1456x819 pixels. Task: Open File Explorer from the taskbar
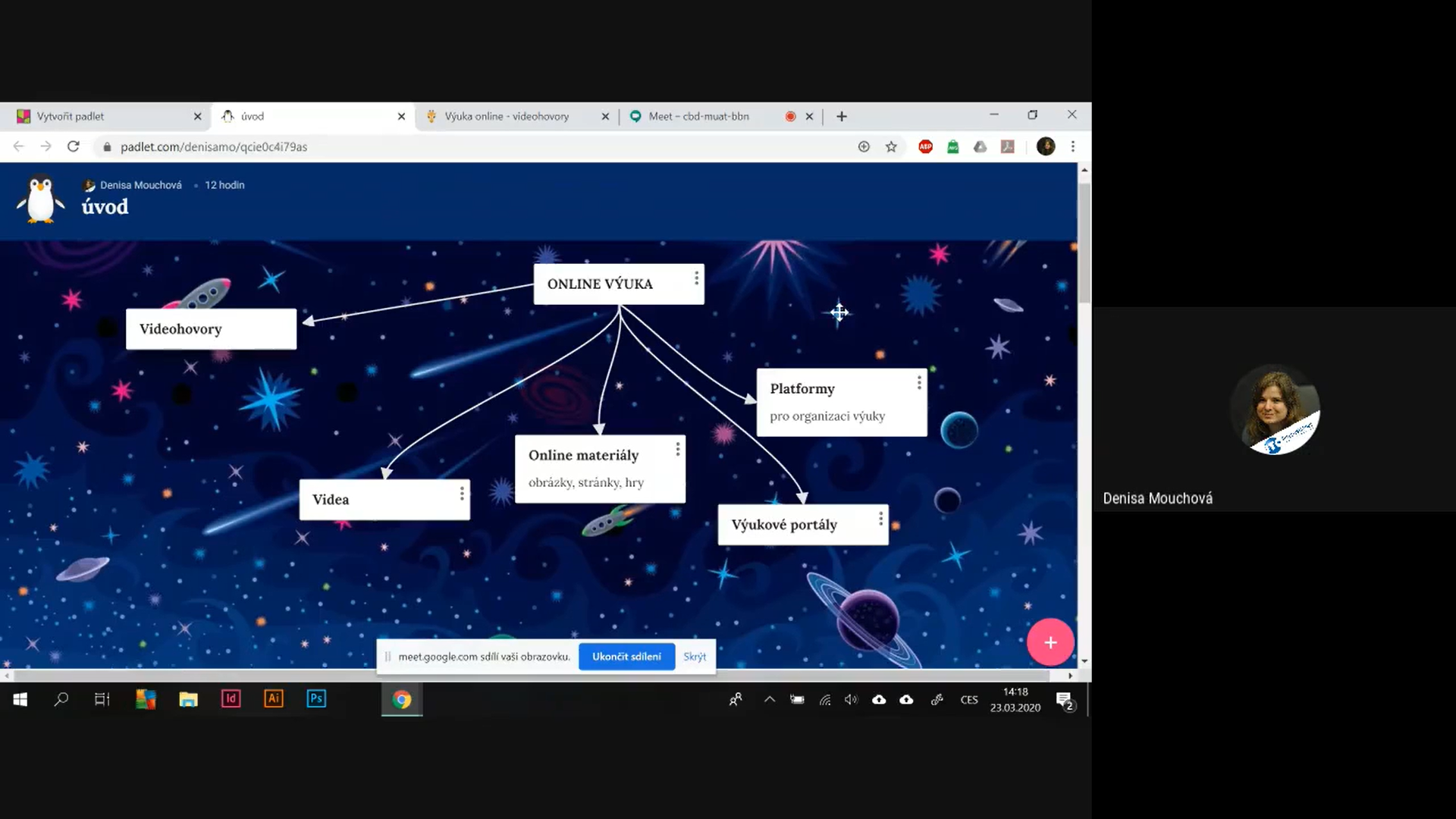click(x=188, y=699)
